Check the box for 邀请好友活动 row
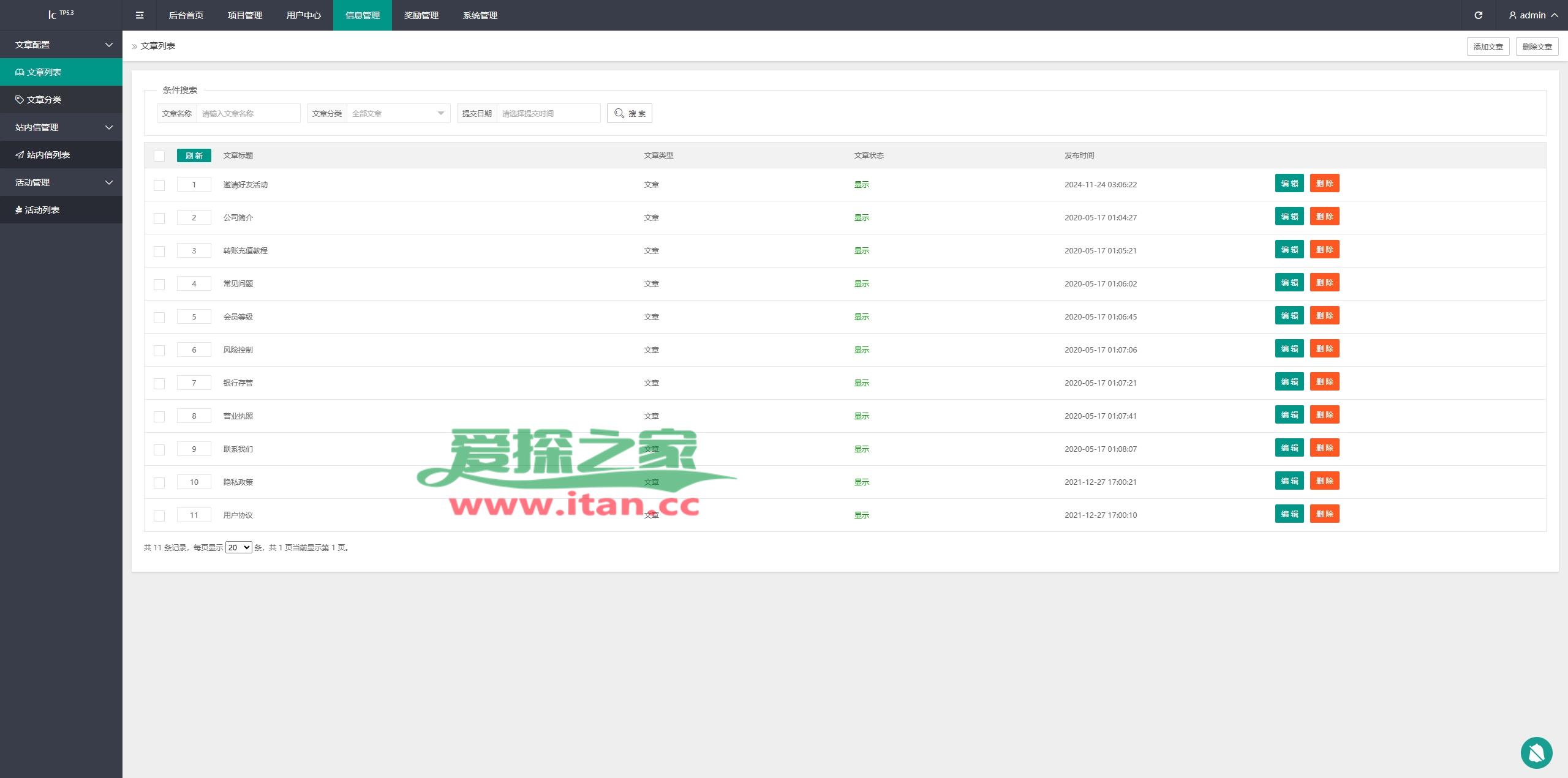The image size is (1568, 778). pyautogui.click(x=159, y=185)
